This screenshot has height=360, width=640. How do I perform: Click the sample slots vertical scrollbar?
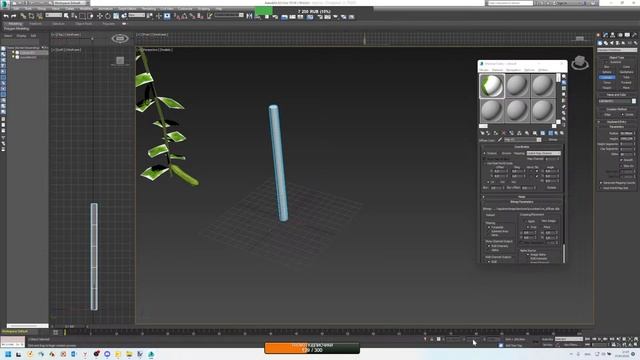coord(558,98)
